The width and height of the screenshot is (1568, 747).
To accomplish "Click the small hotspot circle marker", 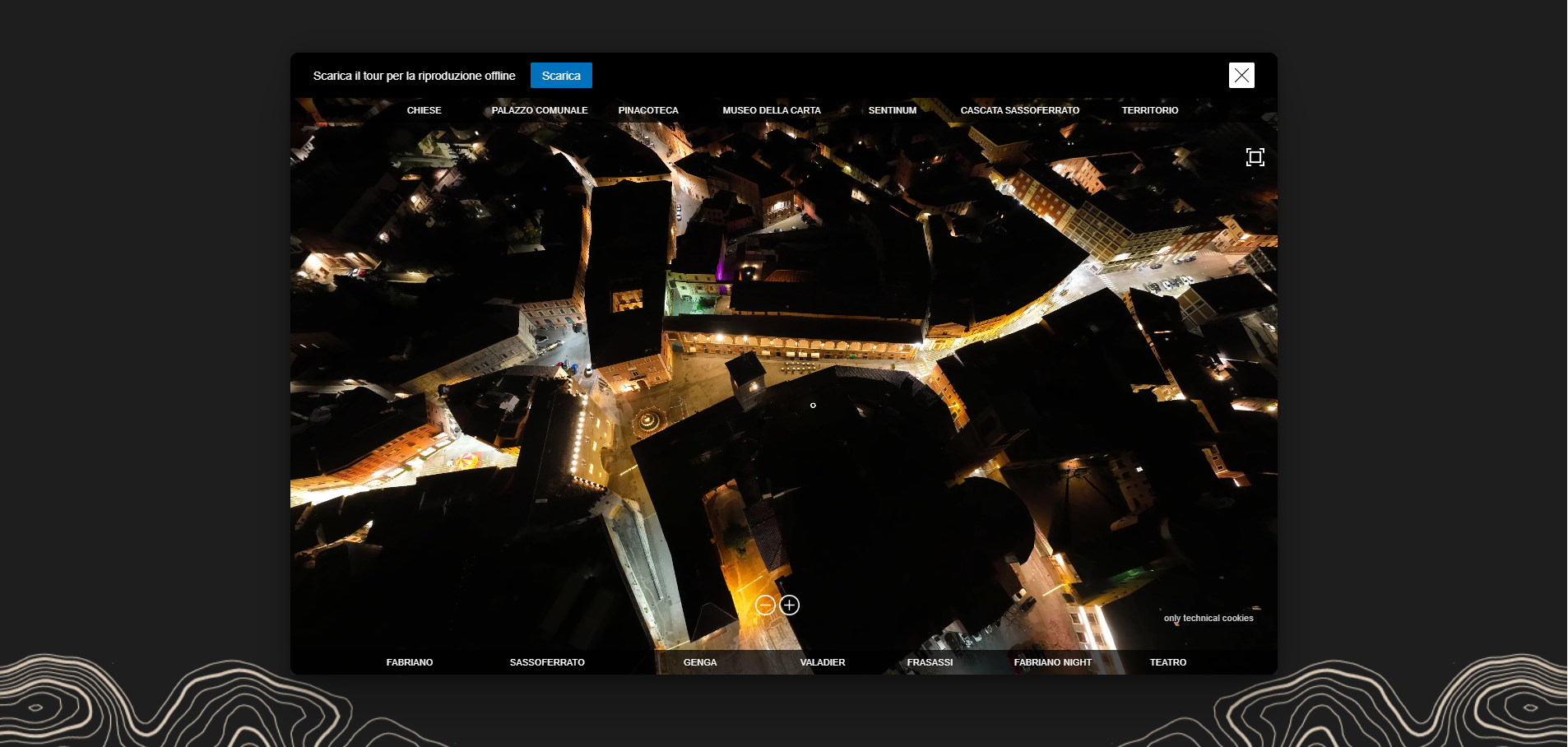I will coord(813,406).
